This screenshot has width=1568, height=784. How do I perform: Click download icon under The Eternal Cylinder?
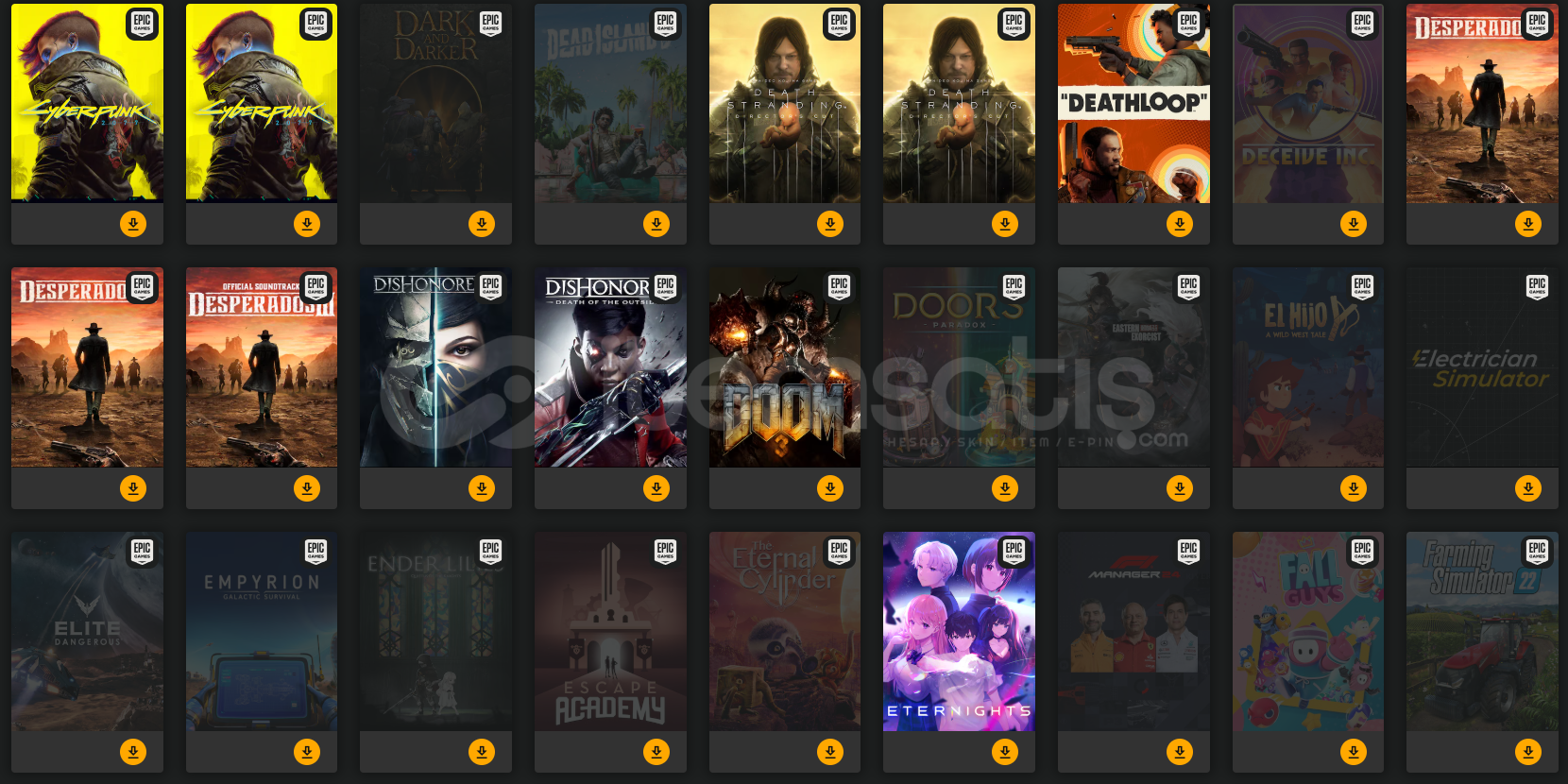point(830,752)
